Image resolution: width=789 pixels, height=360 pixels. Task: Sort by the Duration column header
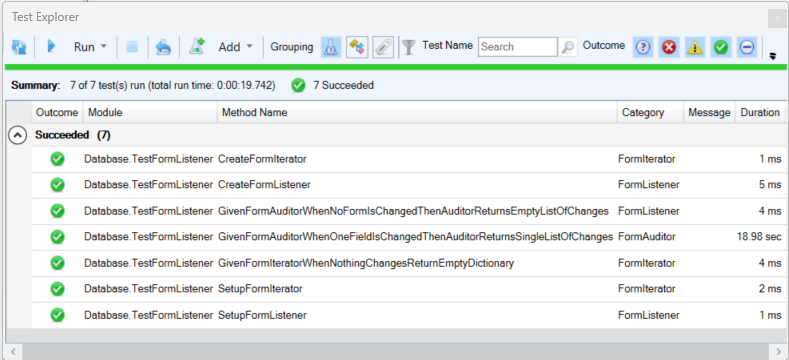pos(760,113)
